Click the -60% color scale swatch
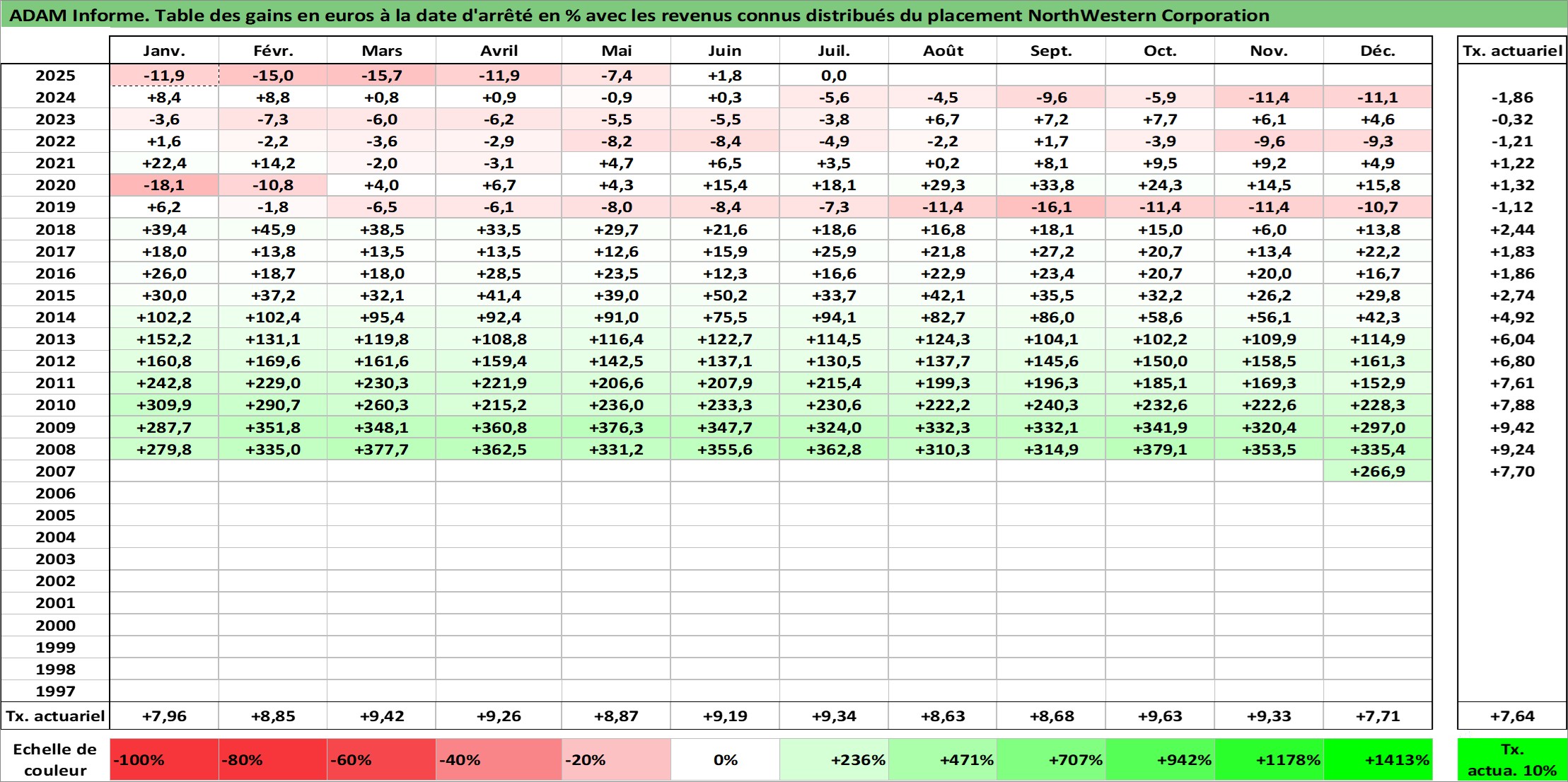 (x=381, y=760)
